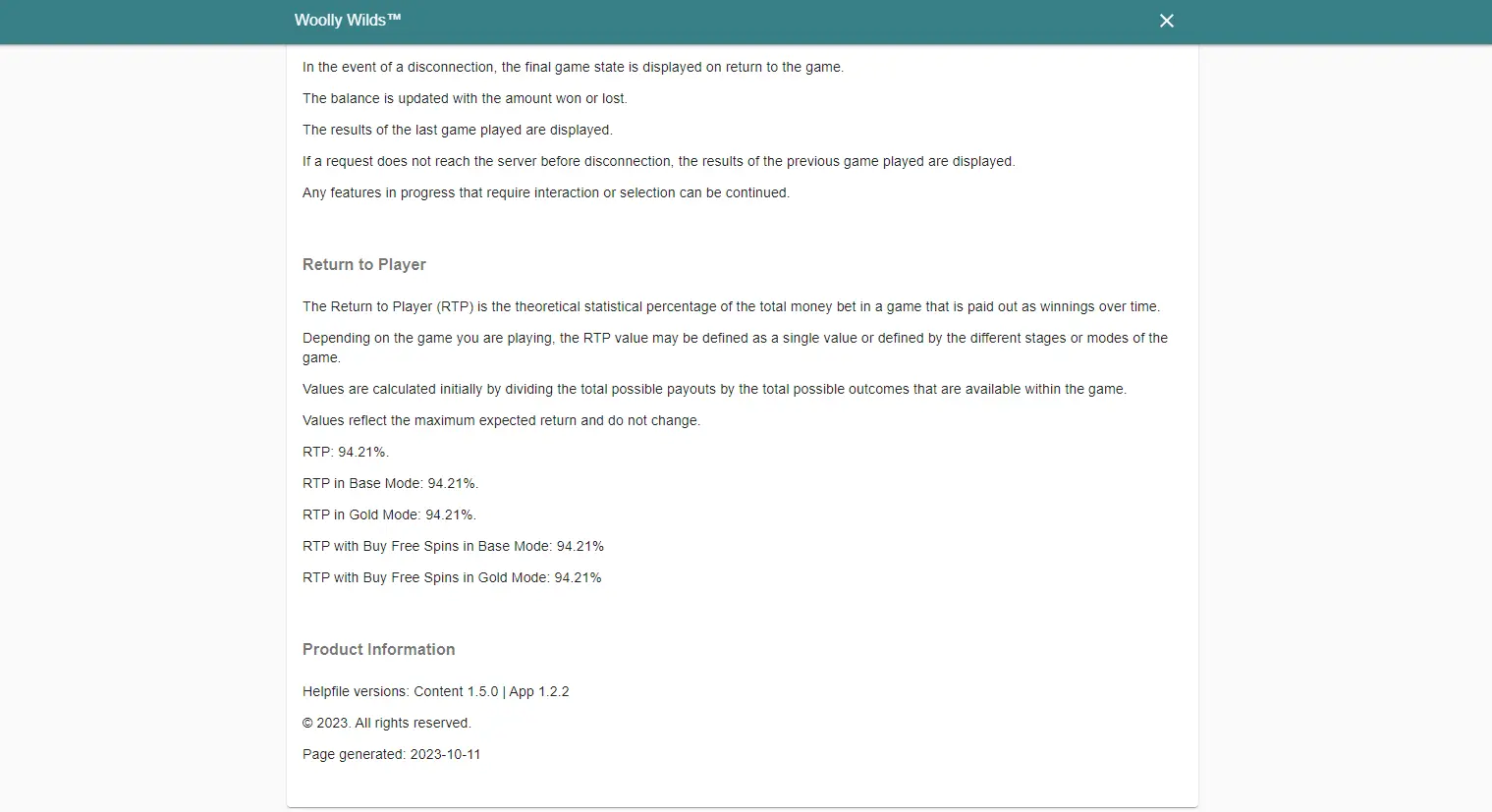Click the features in progress sentence
This screenshot has height=812, width=1492.
(x=546, y=192)
